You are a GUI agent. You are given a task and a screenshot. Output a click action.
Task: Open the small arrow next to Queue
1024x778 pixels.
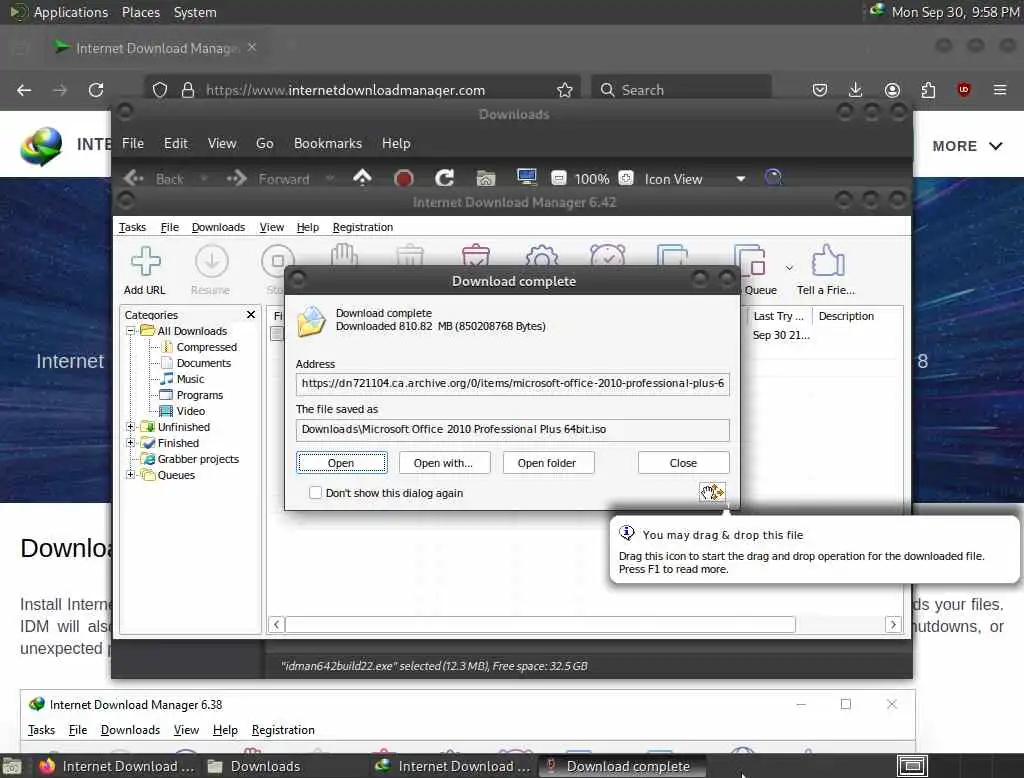pyautogui.click(x=790, y=268)
